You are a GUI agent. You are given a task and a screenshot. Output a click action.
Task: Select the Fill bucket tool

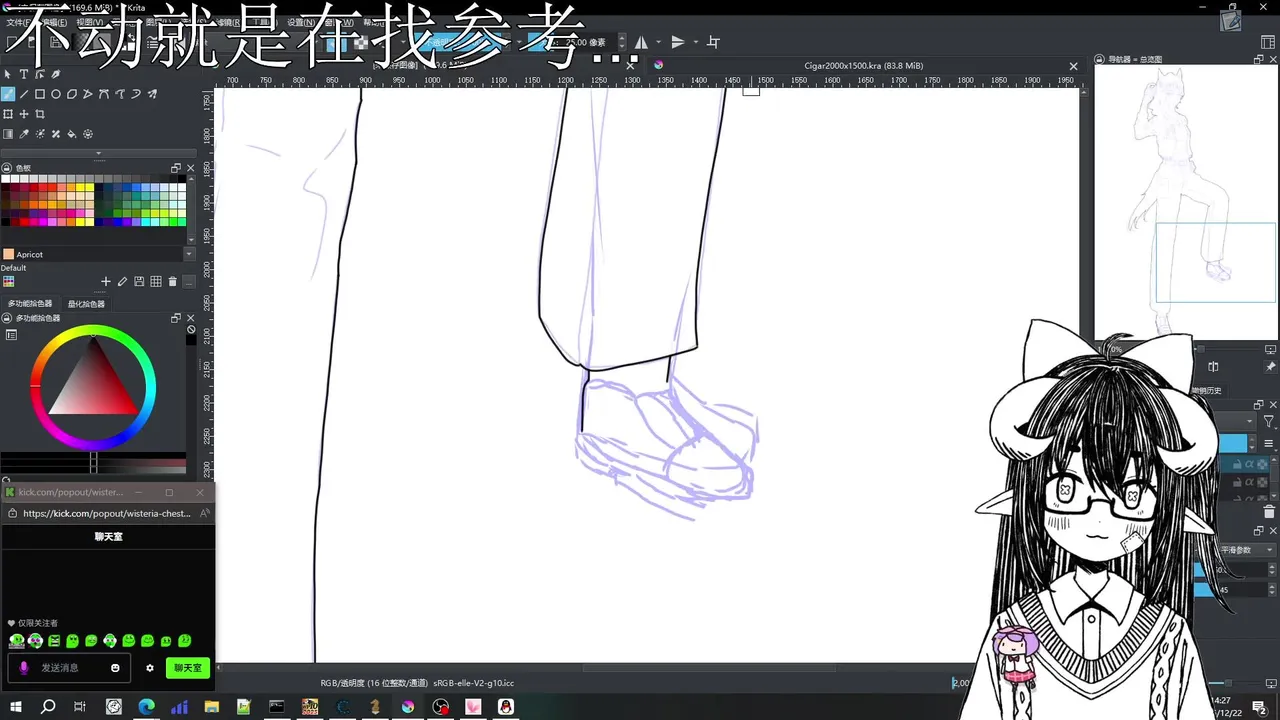72,134
